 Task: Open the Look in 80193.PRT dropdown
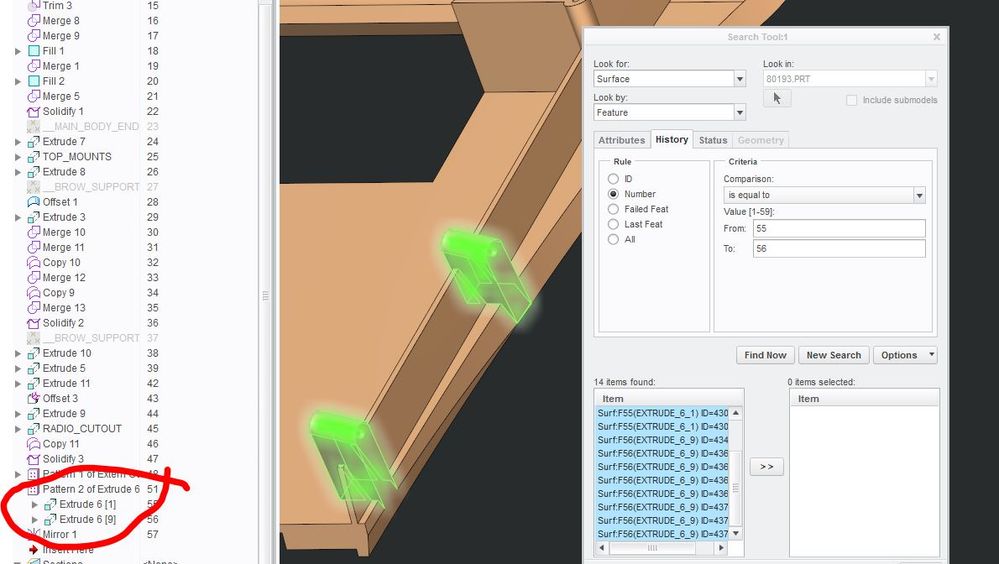(x=931, y=79)
